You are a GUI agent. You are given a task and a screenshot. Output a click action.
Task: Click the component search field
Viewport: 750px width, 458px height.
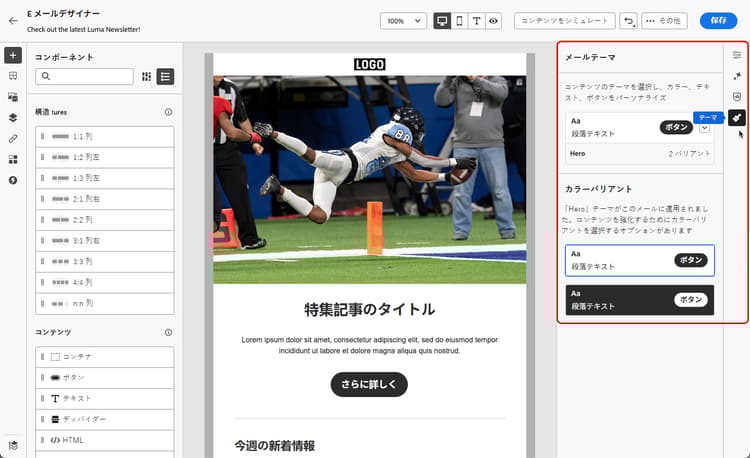click(x=84, y=76)
